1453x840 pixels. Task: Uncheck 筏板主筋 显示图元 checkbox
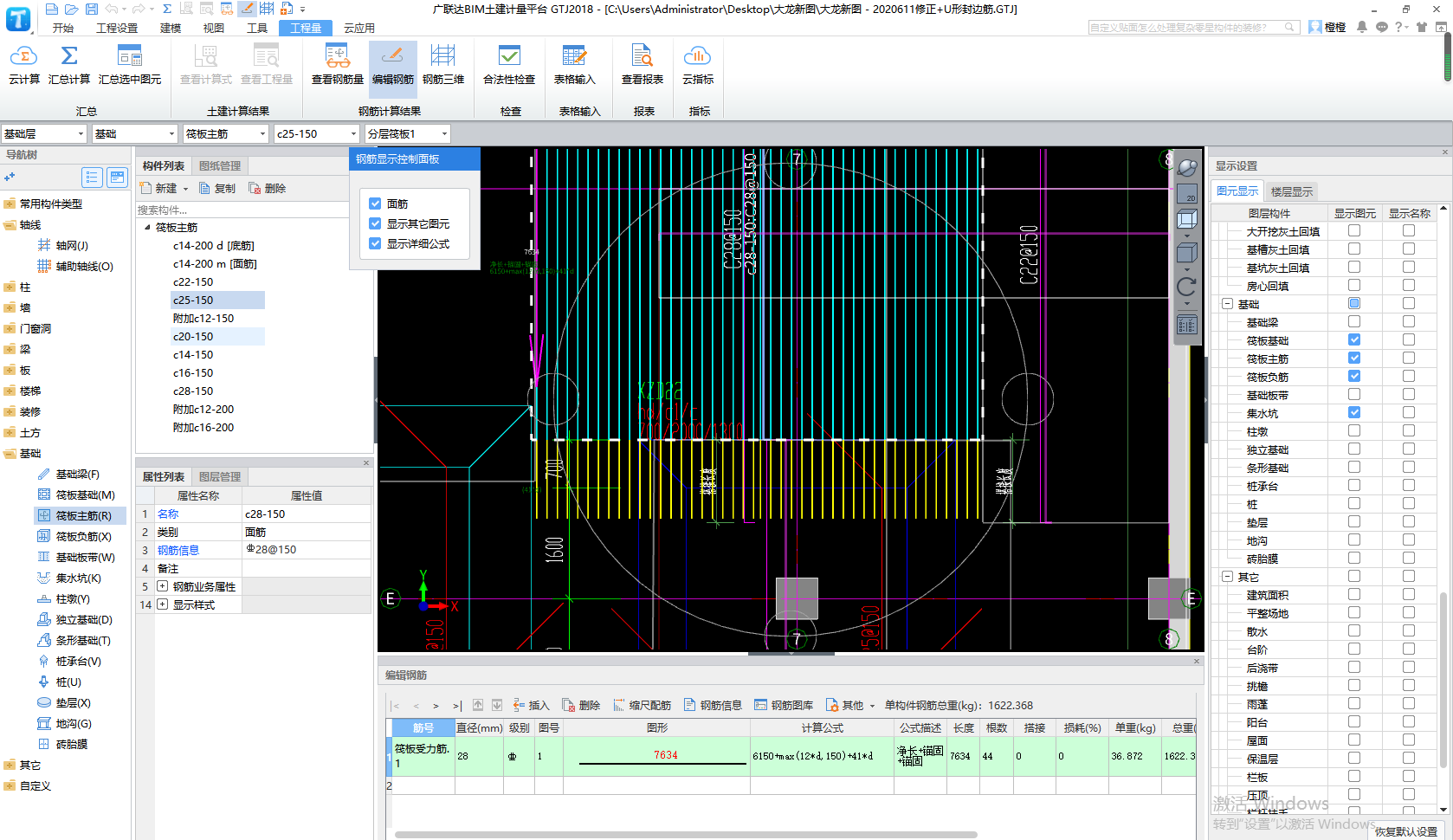1354,358
